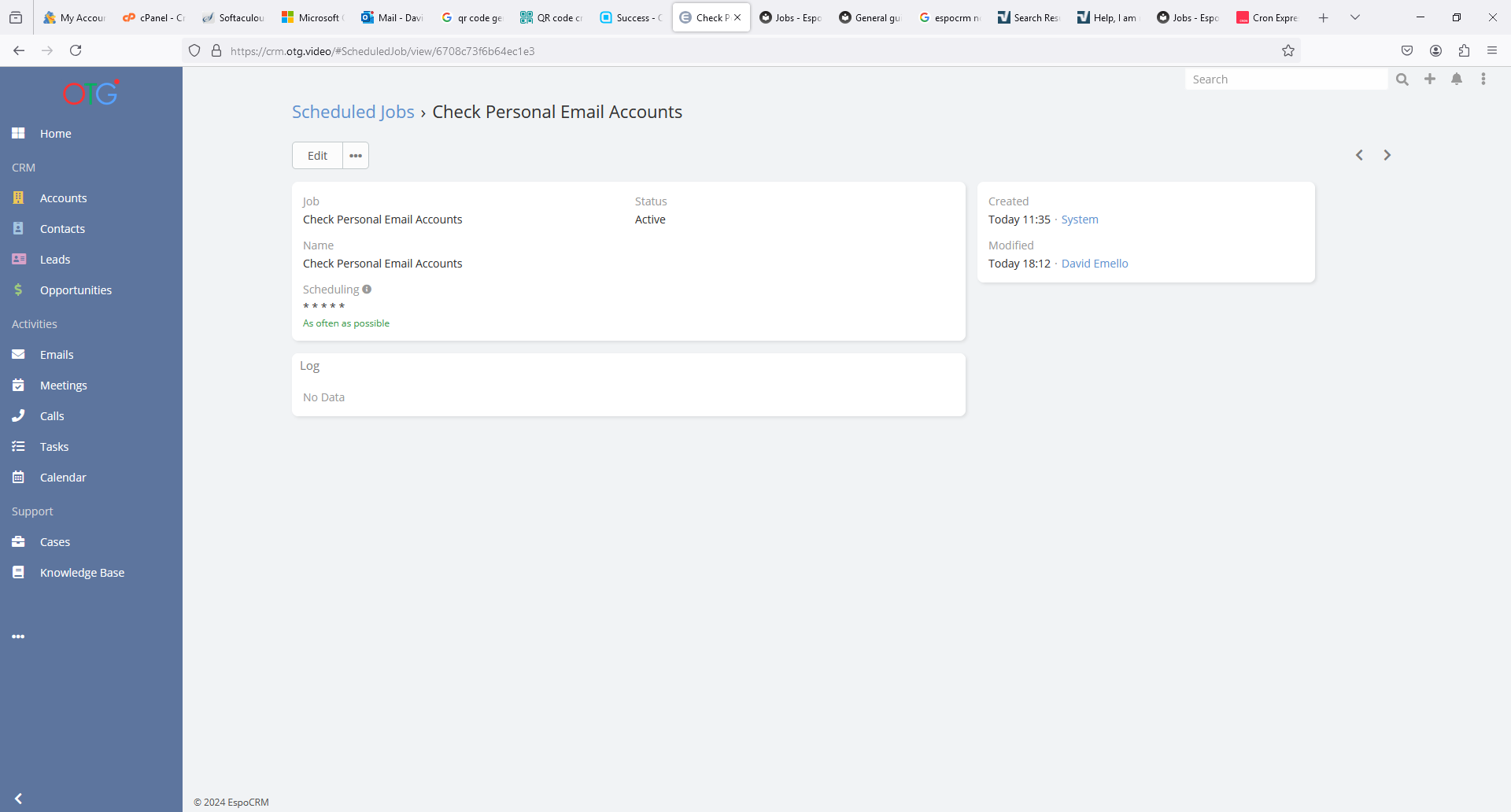Open the top-right vertical dots user menu
Screen dimensions: 1511x812
(1483, 79)
